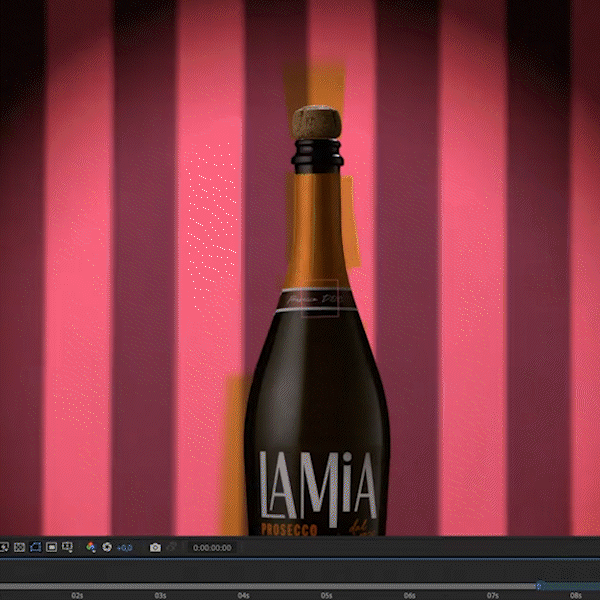The image size is (600, 600).
Task: Open the fast previews icon at far left
Action: (4, 547)
